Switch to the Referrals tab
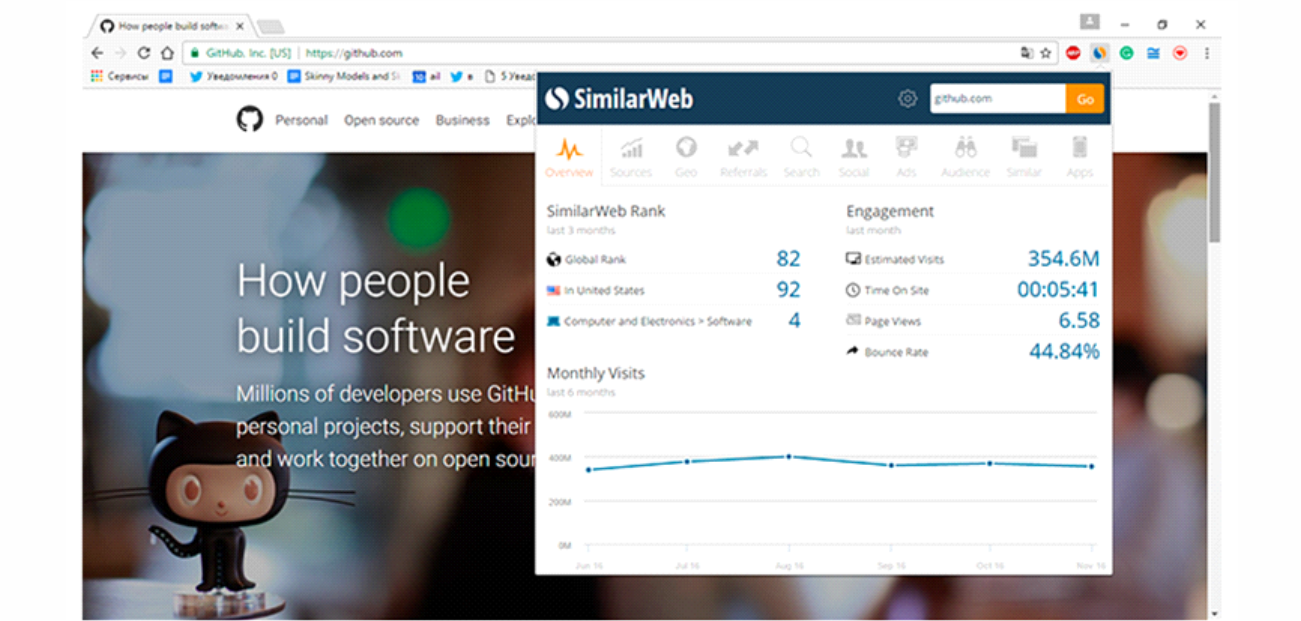This screenshot has width=1301, height=621. point(743,158)
